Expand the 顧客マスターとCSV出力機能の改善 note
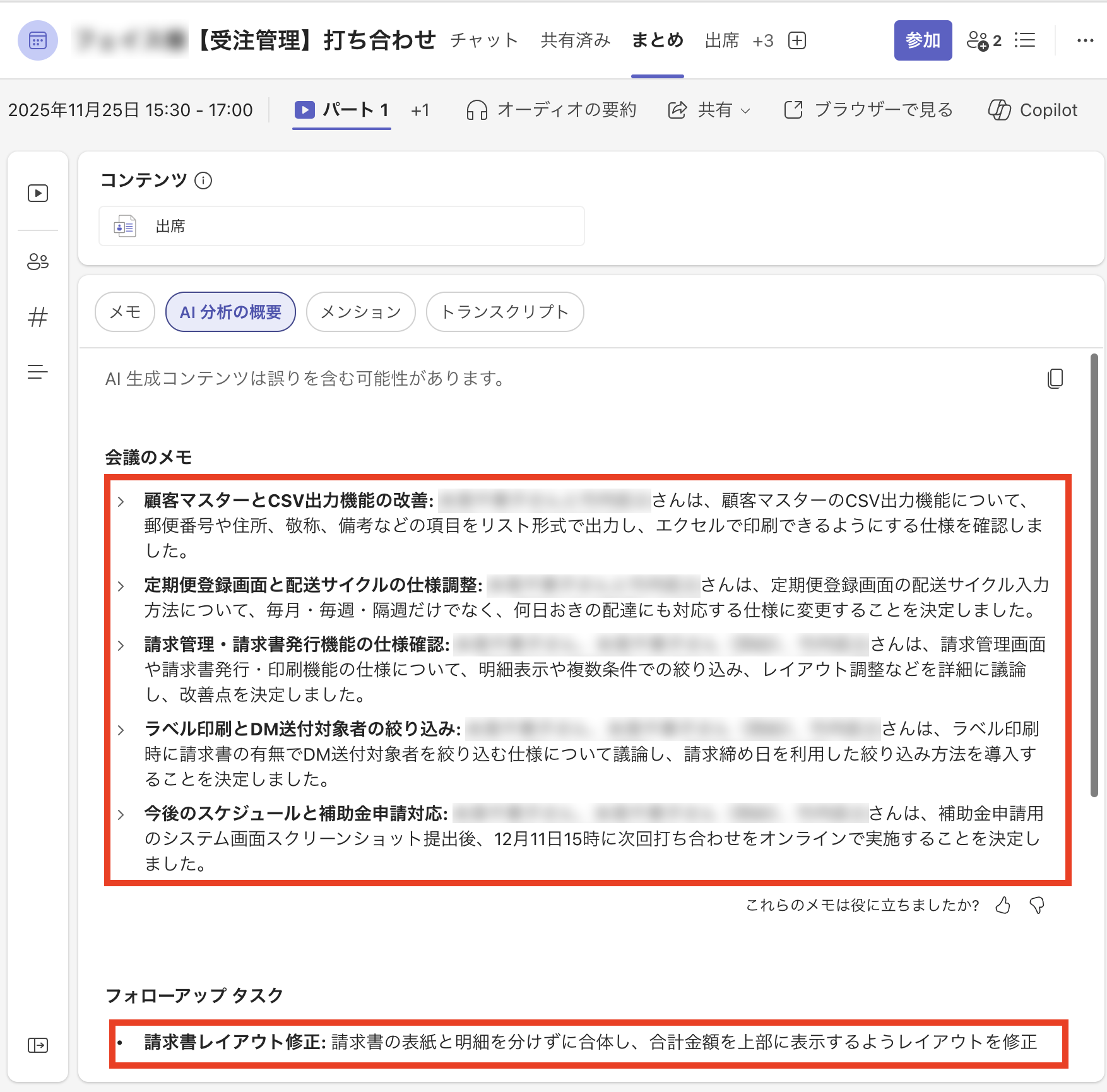The width and height of the screenshot is (1107, 1092). [x=121, y=502]
